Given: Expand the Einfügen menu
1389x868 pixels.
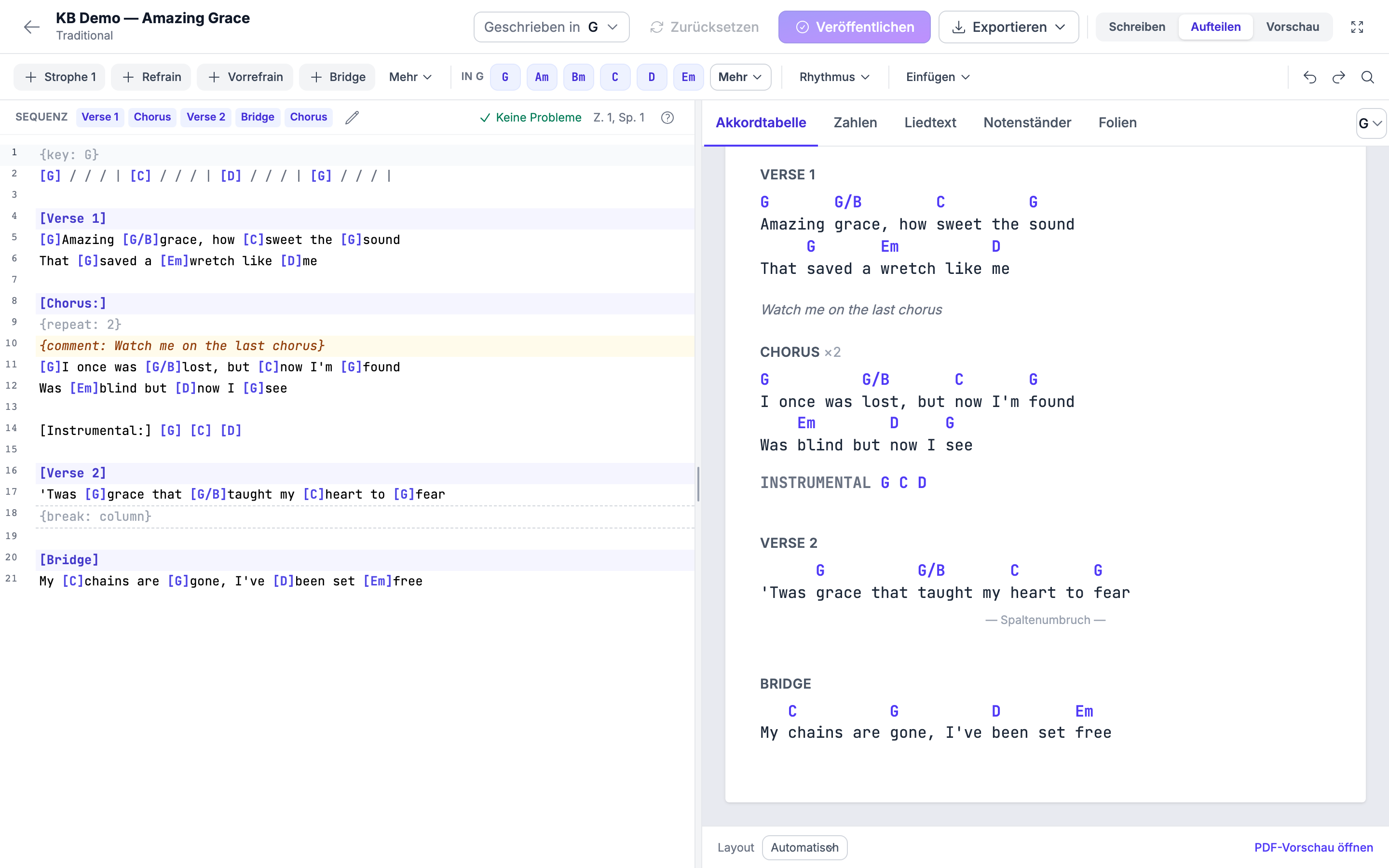Looking at the screenshot, I should (x=938, y=77).
